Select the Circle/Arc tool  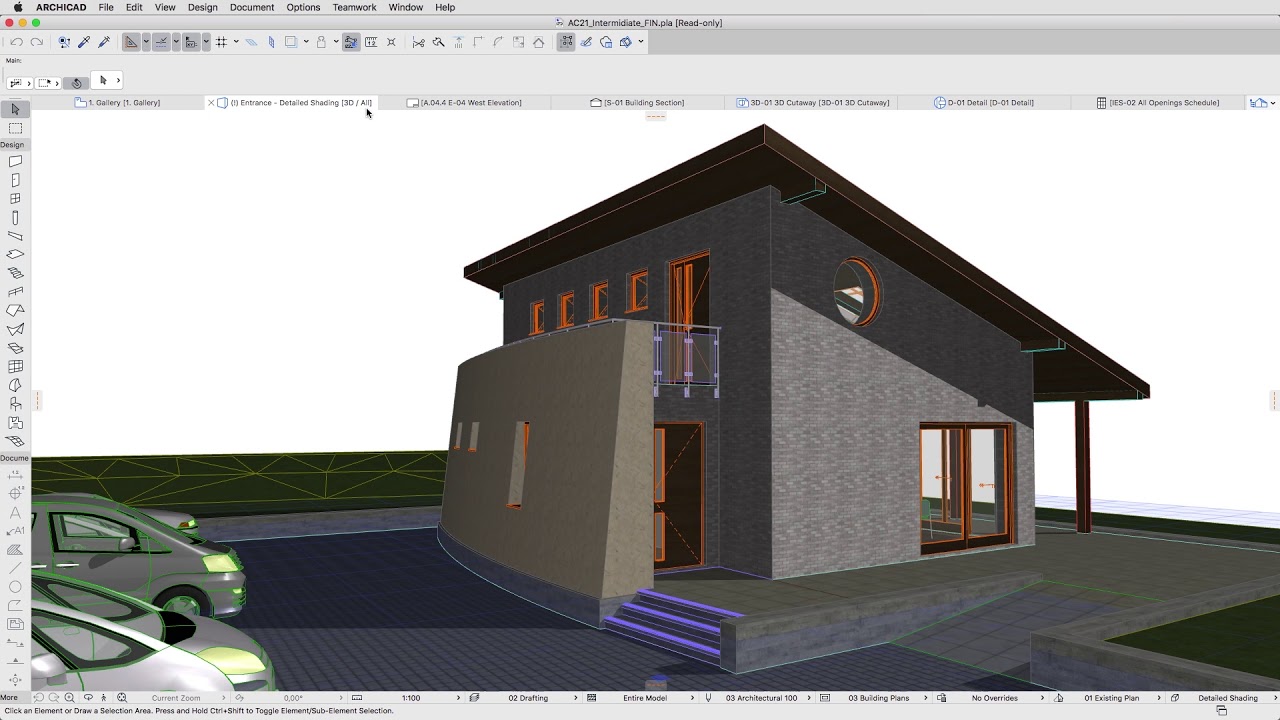click(x=15, y=587)
